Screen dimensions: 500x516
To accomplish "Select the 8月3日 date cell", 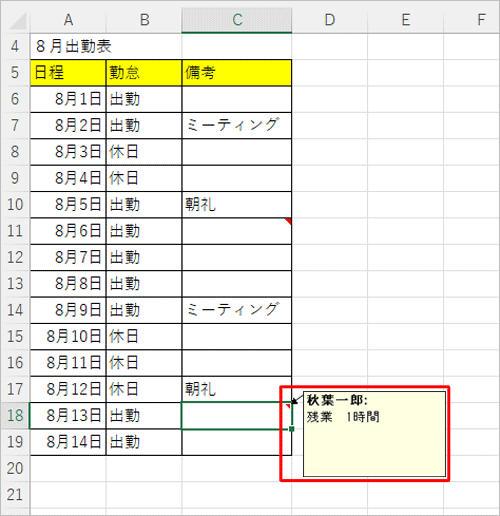I will coord(68,152).
